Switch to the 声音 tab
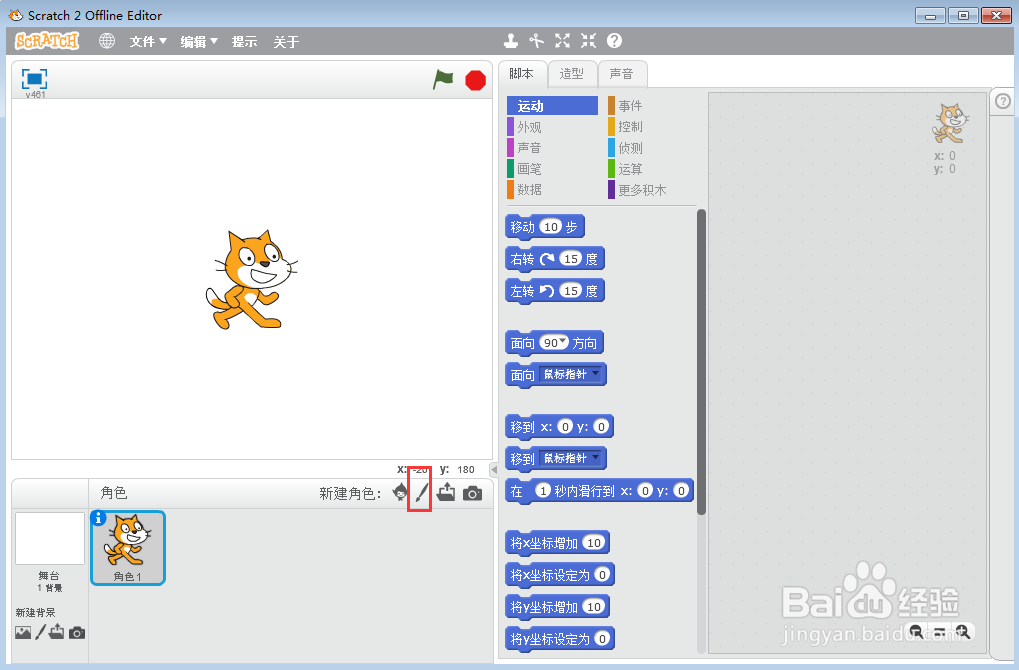Image resolution: width=1019 pixels, height=670 pixels. pos(622,73)
